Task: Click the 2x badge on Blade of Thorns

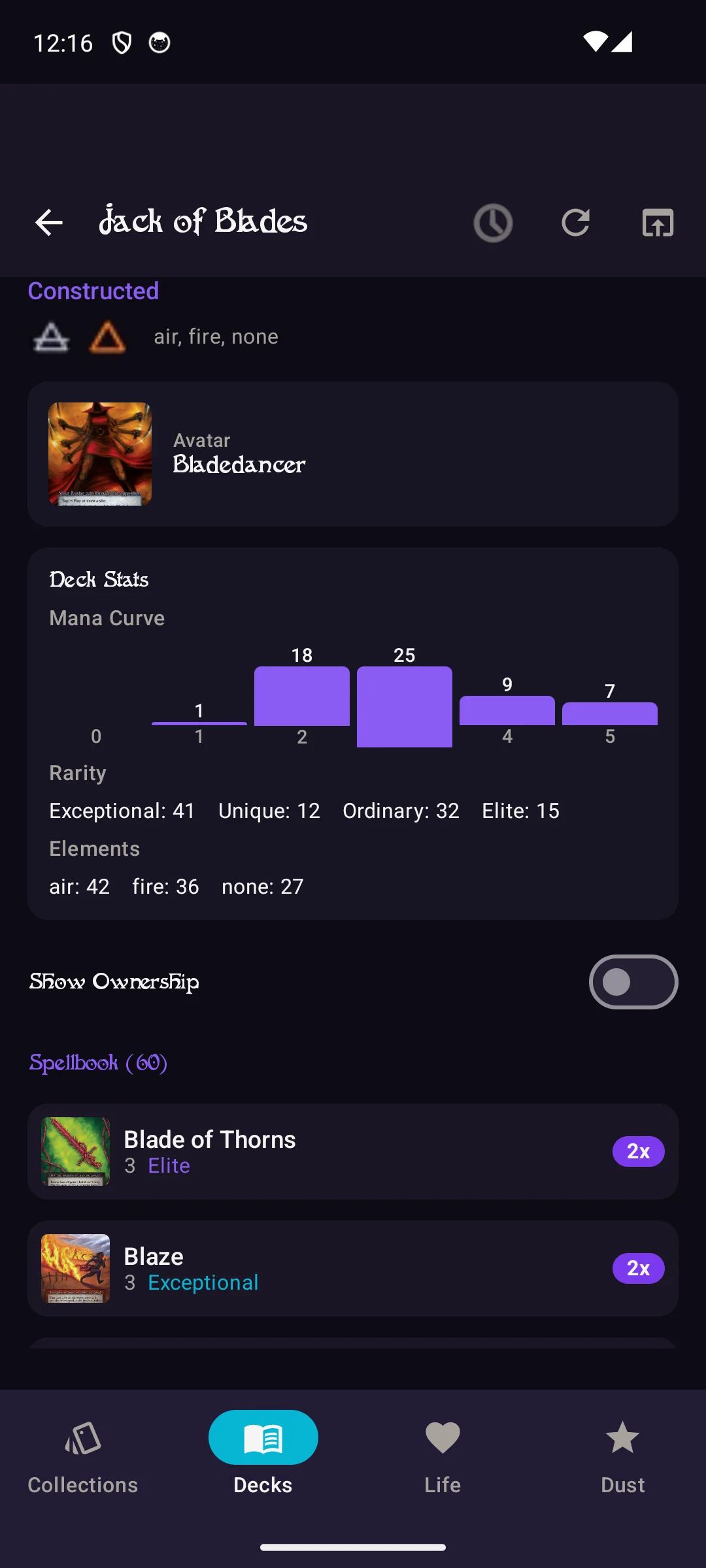Action: click(x=637, y=1151)
